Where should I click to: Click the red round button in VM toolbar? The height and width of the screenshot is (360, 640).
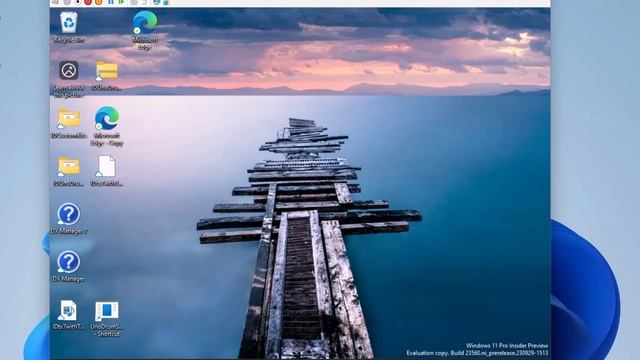coord(88,2)
